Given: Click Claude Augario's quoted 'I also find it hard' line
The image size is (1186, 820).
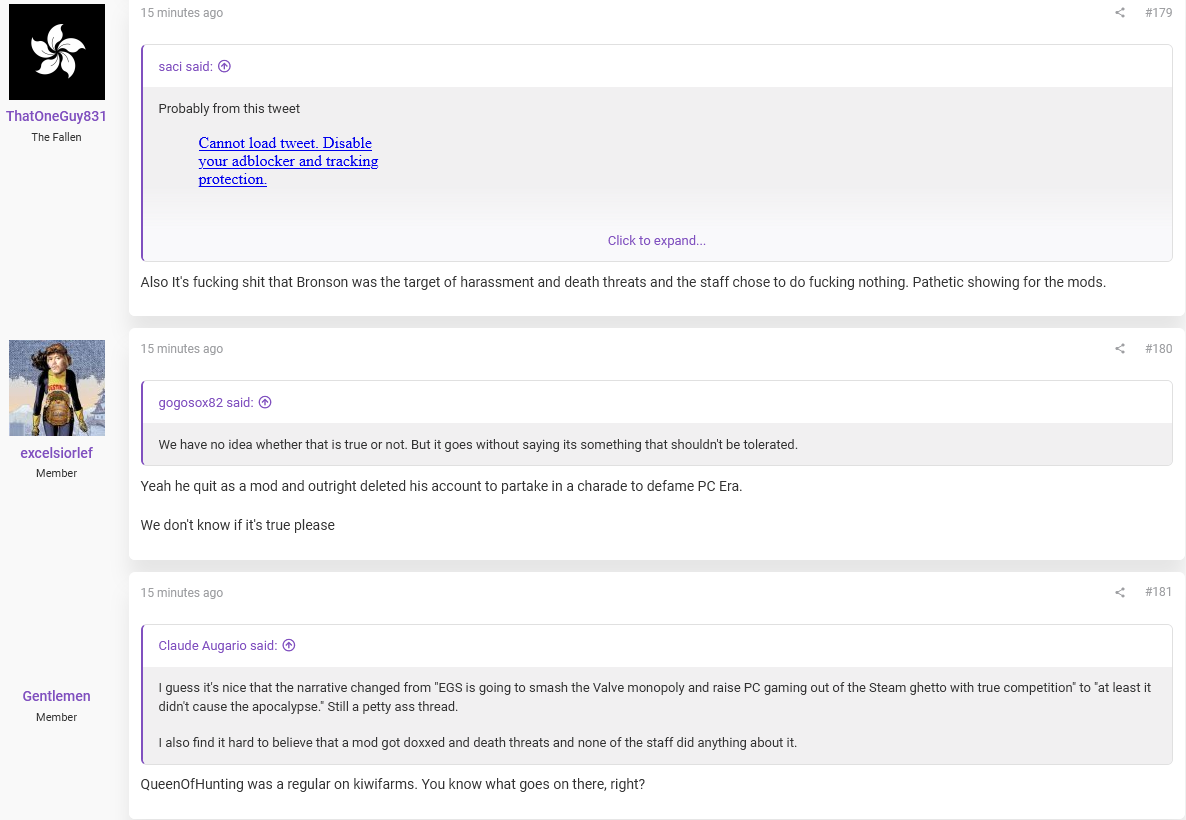Looking at the screenshot, I should tap(477, 742).
